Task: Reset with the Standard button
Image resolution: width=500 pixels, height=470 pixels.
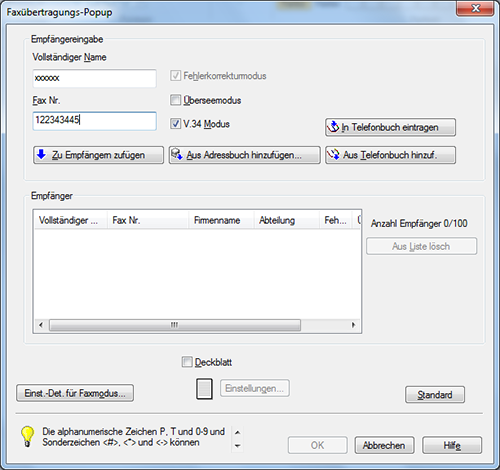Action: tap(435, 395)
